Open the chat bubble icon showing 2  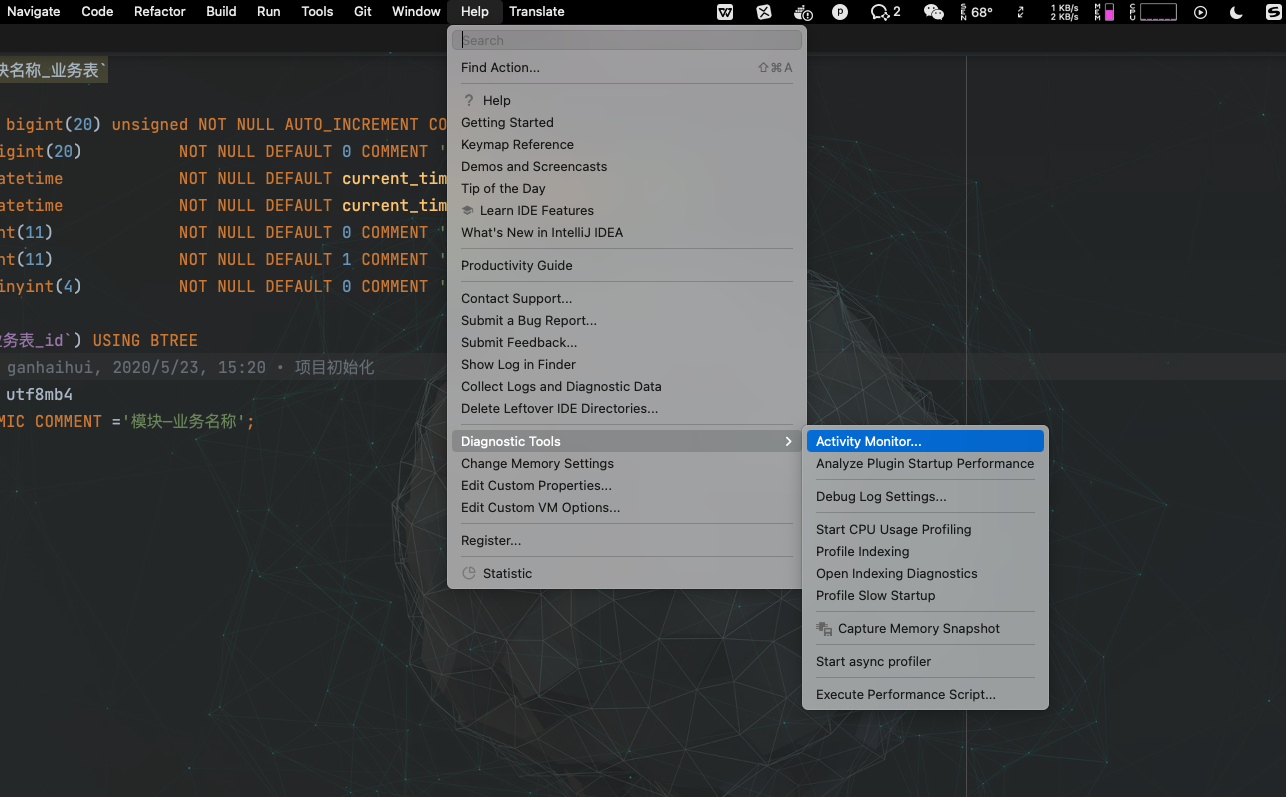885,12
